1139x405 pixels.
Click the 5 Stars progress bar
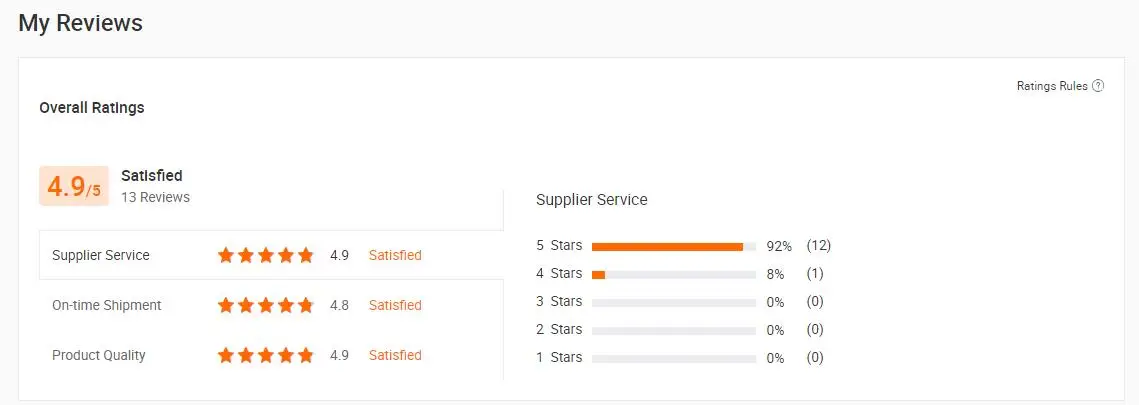tap(673, 246)
